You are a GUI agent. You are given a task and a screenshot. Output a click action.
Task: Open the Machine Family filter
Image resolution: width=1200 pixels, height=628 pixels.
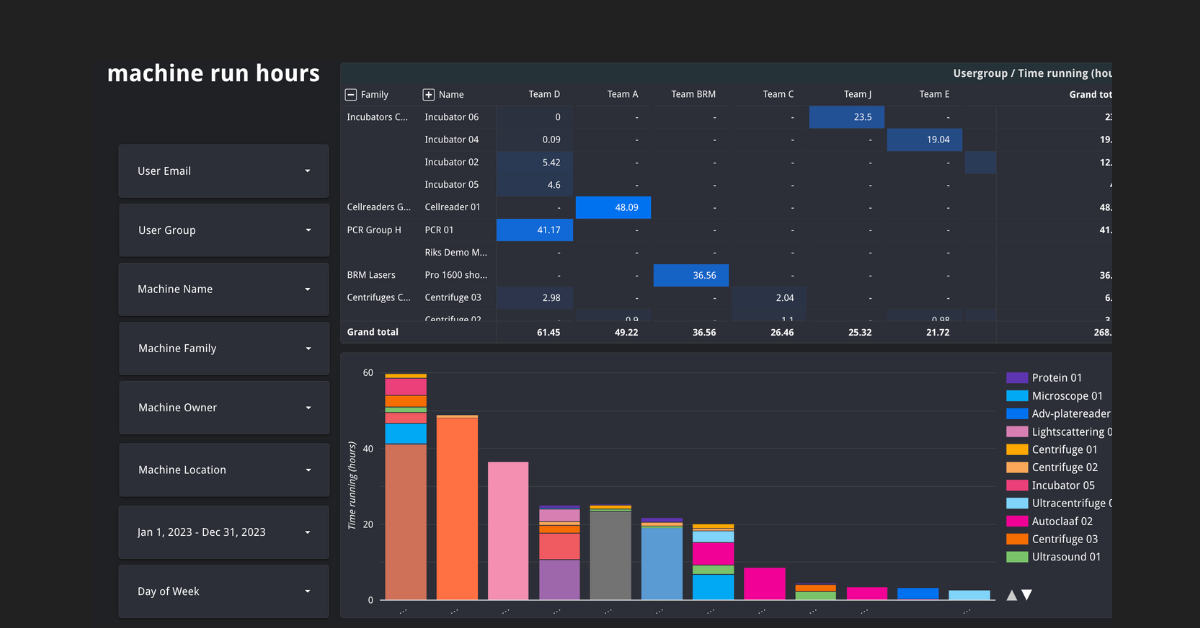[224, 348]
